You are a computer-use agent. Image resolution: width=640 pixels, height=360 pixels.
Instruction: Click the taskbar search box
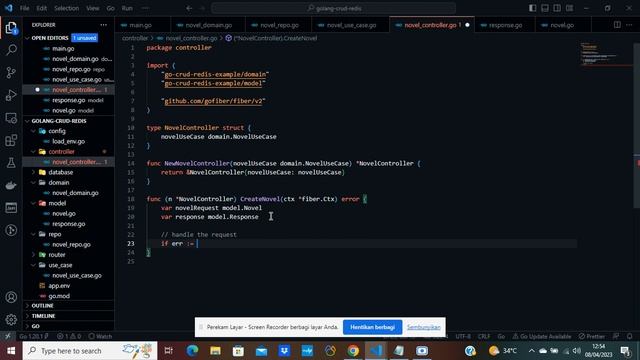click(90, 351)
